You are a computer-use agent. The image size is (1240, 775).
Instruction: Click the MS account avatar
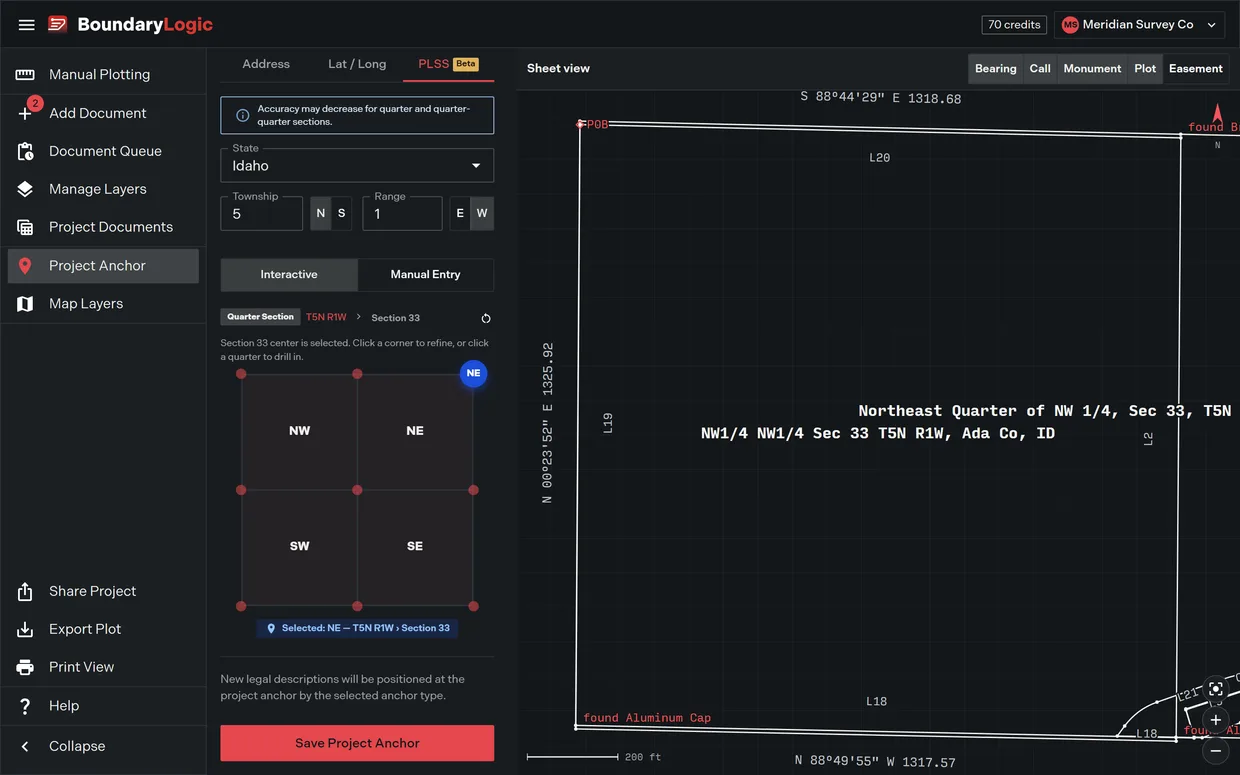click(x=1070, y=25)
